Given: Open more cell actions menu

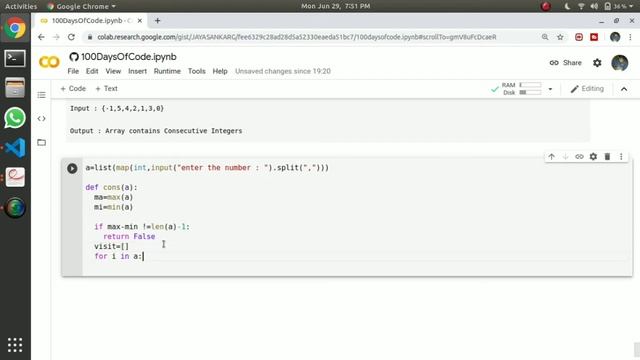Looking at the screenshot, I should [x=621, y=157].
